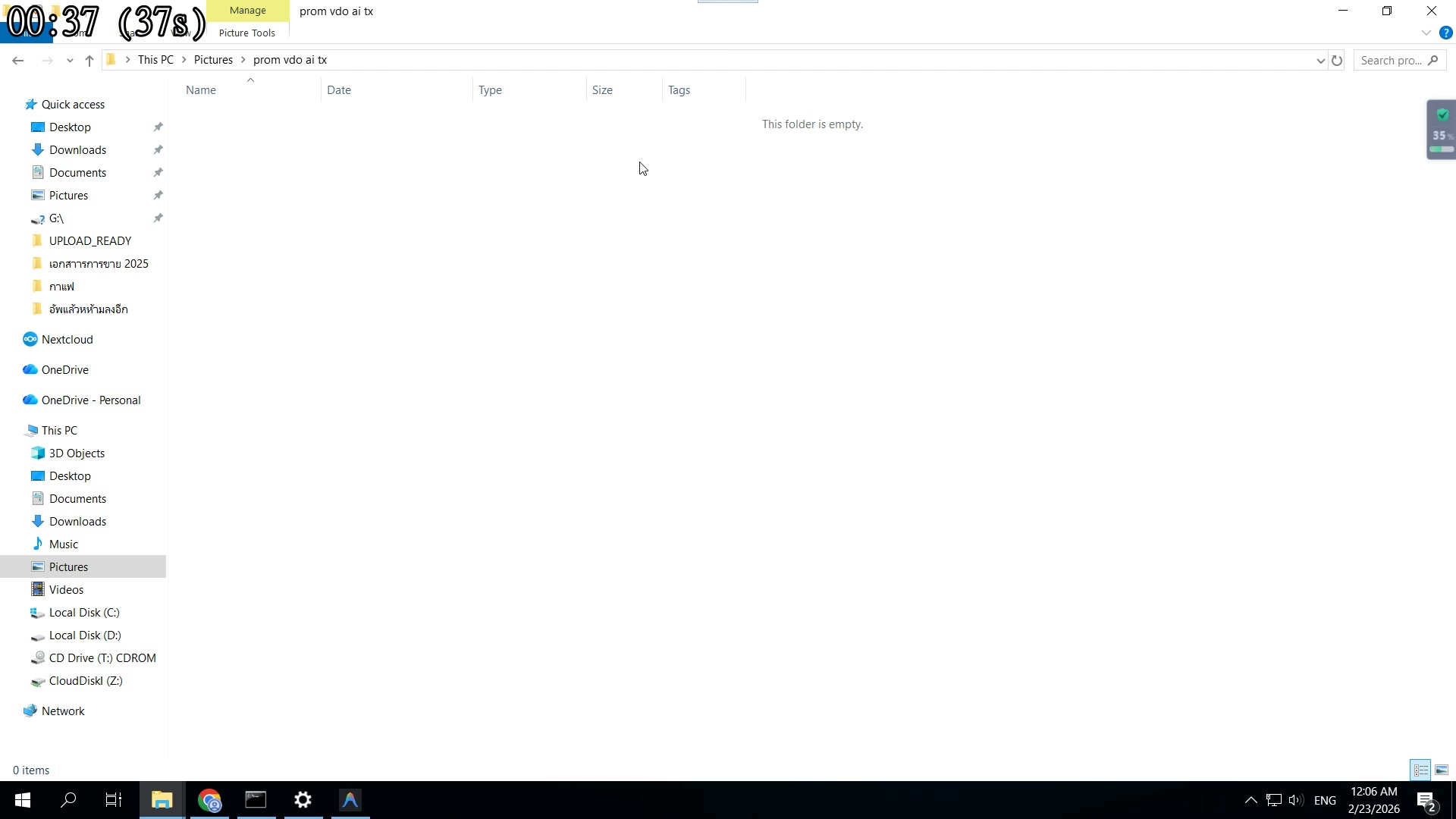This screenshot has height=819, width=1456.
Task: Open the Picture Tools tab
Action: point(247,33)
